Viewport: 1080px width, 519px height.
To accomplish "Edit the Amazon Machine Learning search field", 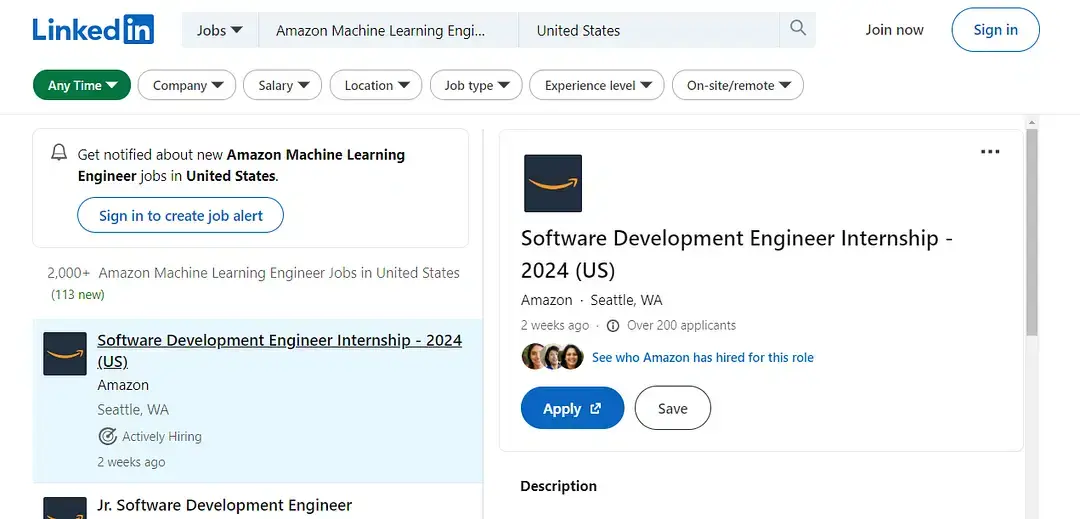I will tap(388, 30).
